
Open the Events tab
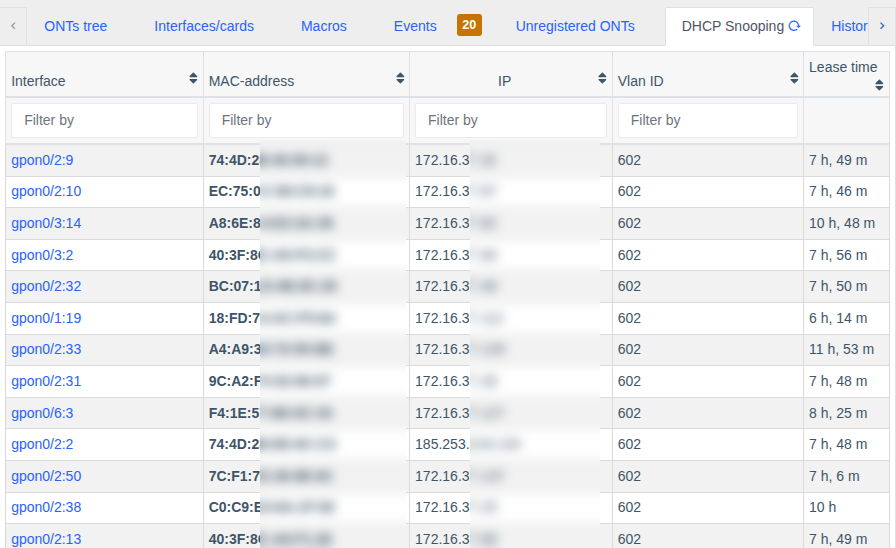point(415,26)
